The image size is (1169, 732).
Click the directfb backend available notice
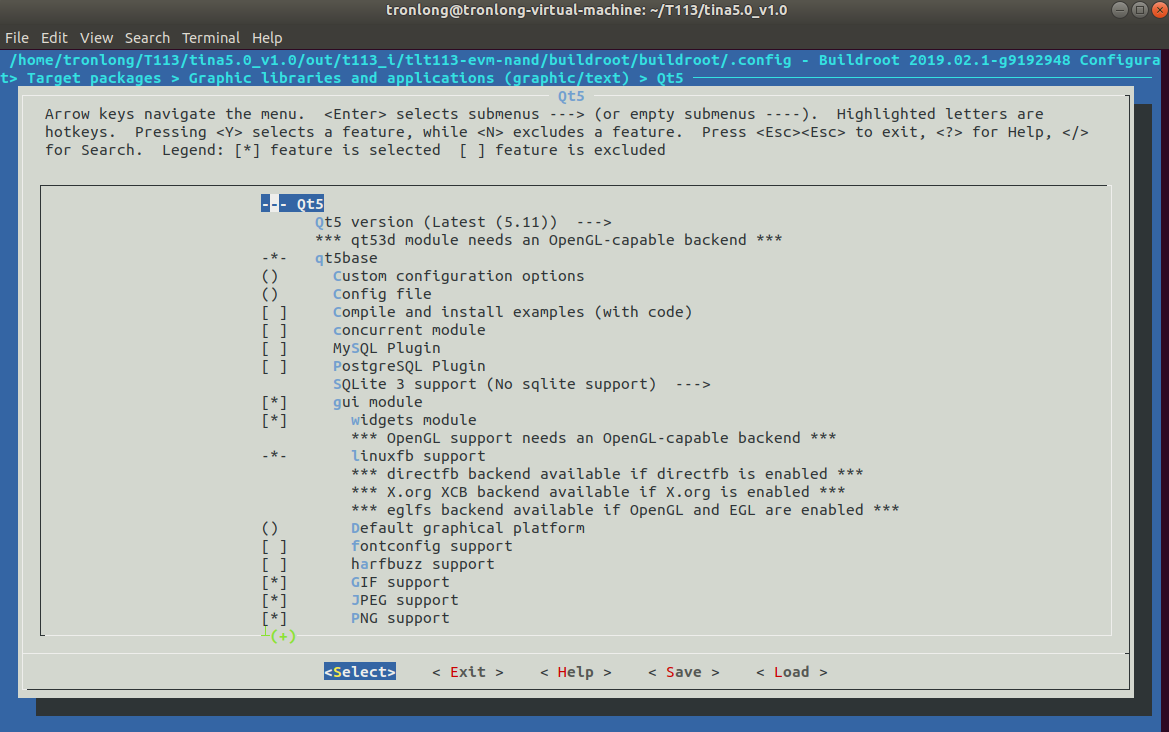[607, 474]
